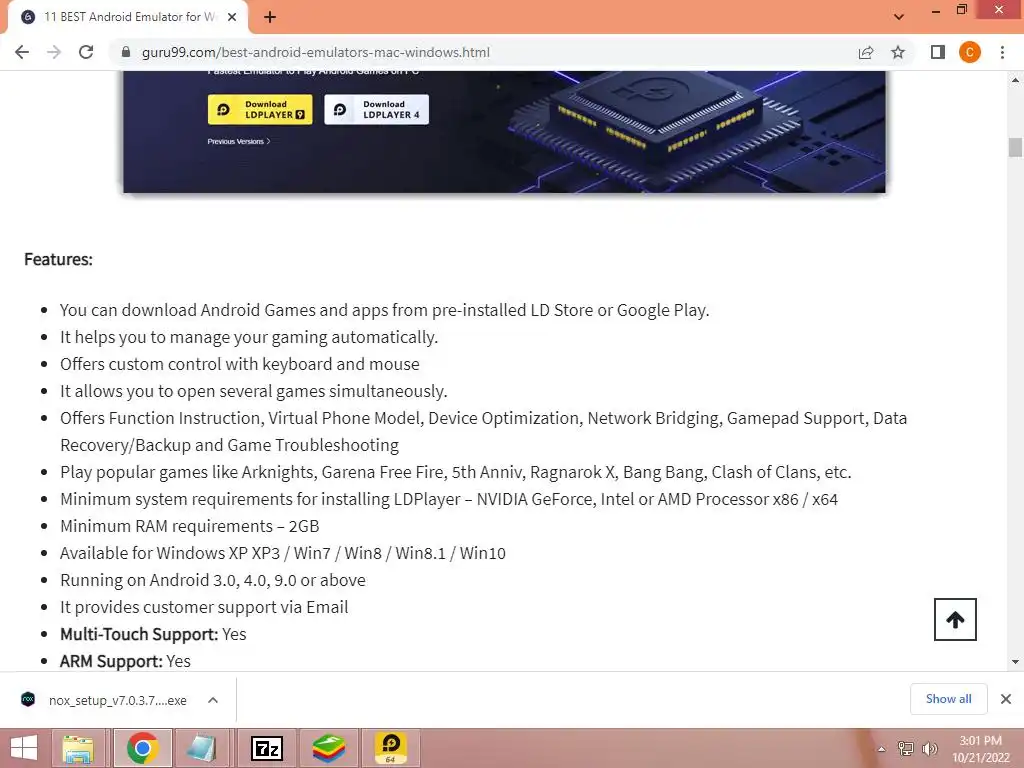
Task: Bookmark this page with the star icon
Action: click(898, 52)
